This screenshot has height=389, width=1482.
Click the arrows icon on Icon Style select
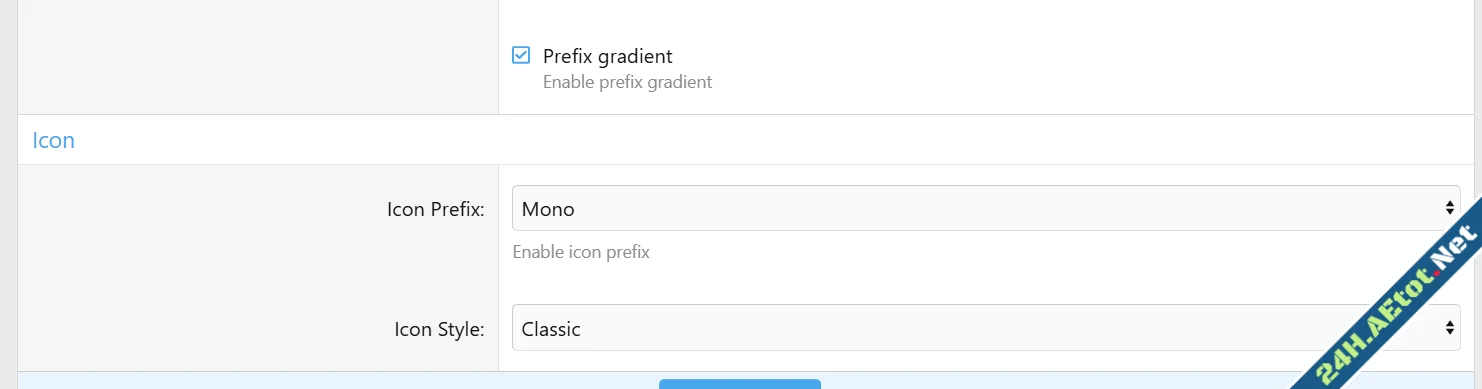pyautogui.click(x=1449, y=328)
